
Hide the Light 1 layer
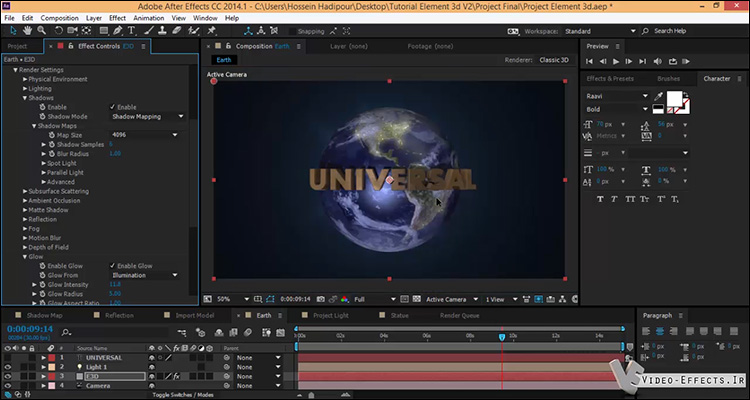(8, 367)
